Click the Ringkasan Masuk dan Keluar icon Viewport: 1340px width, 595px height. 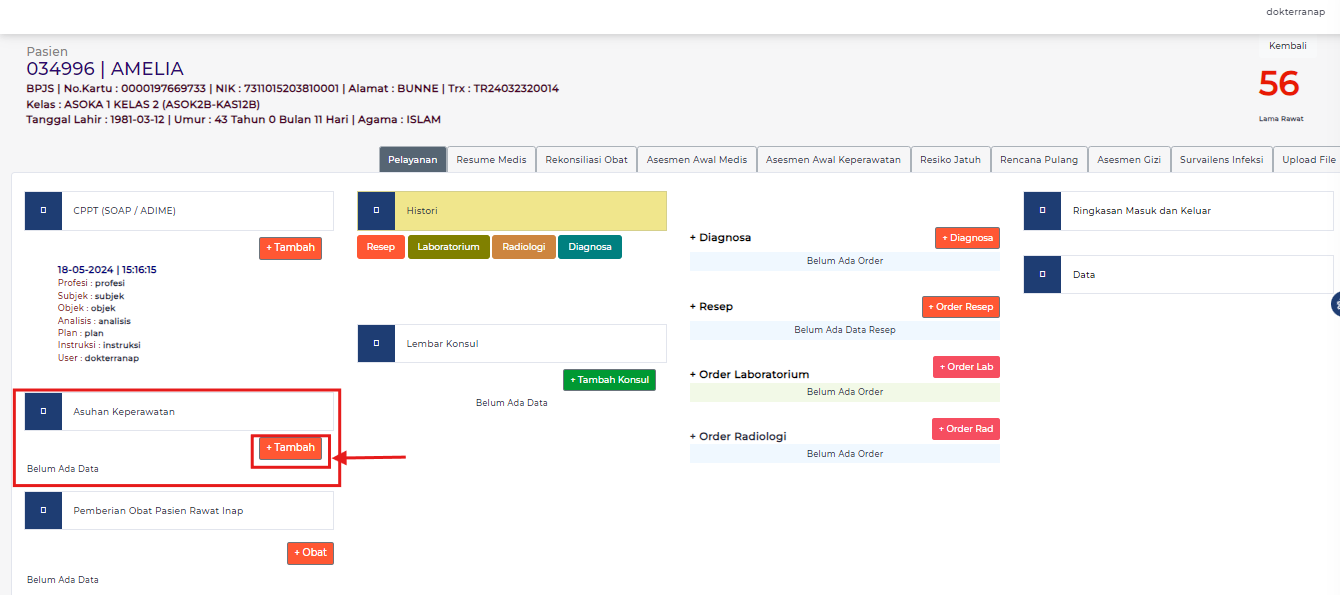coord(1043,211)
